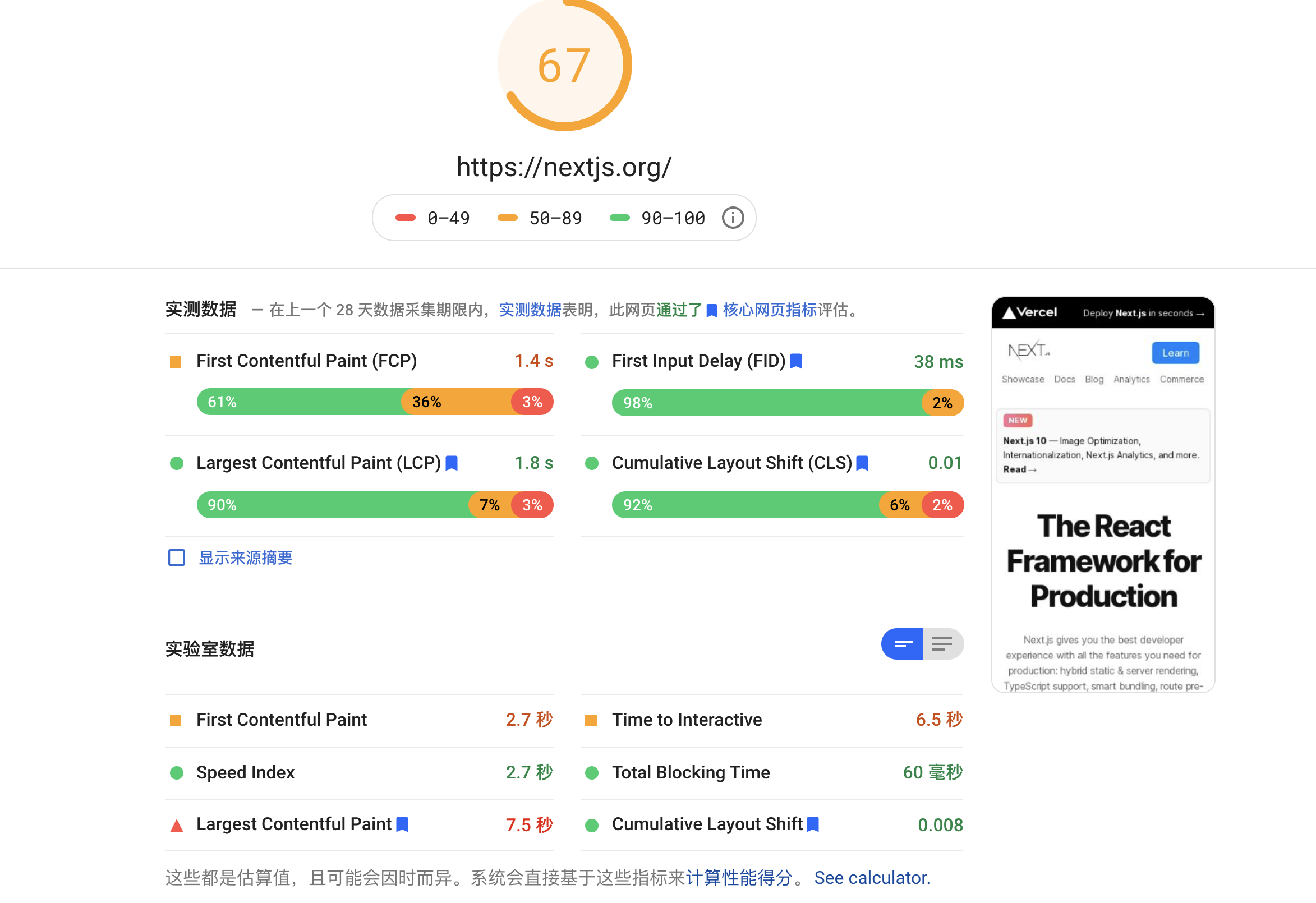The height and width of the screenshot is (903, 1316).
Task: Click 60 毫秒 Total Blocking Time value
Action: (x=933, y=772)
